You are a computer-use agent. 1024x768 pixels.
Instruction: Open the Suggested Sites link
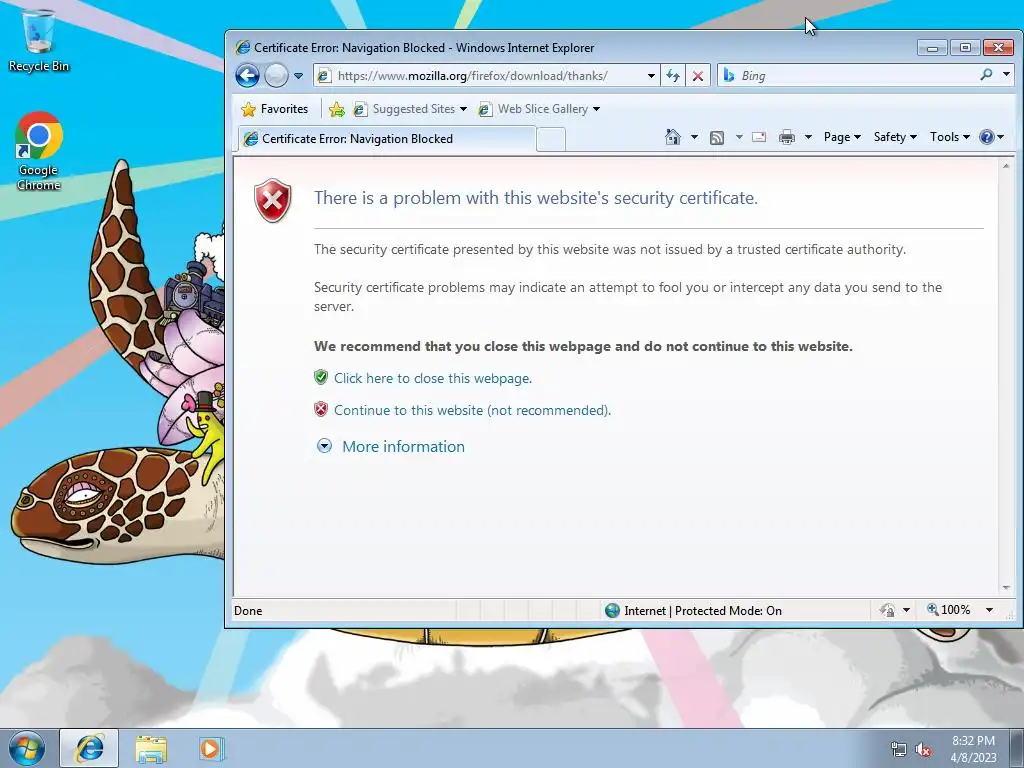point(410,109)
